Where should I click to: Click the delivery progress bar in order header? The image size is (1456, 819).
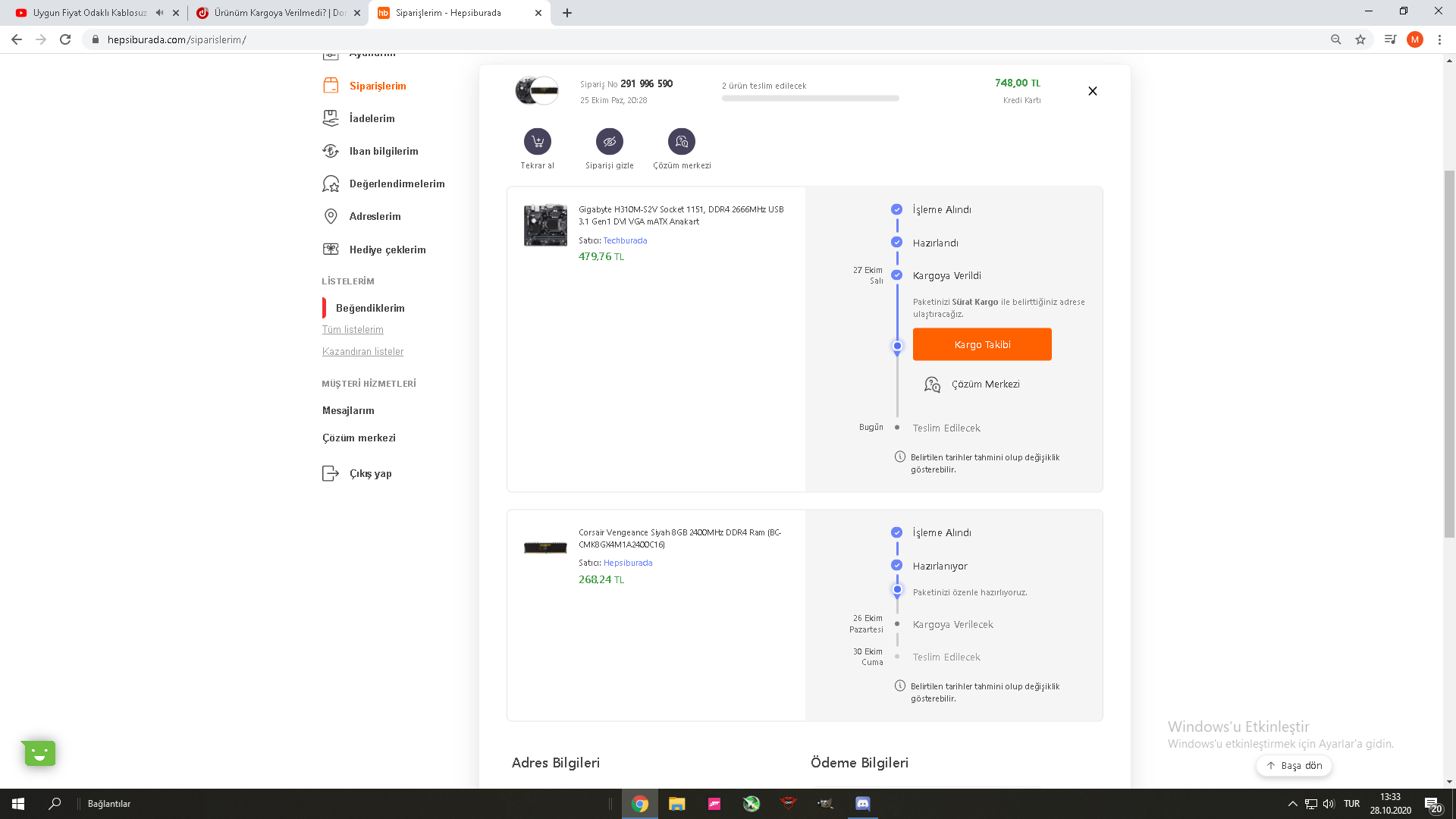[x=810, y=98]
